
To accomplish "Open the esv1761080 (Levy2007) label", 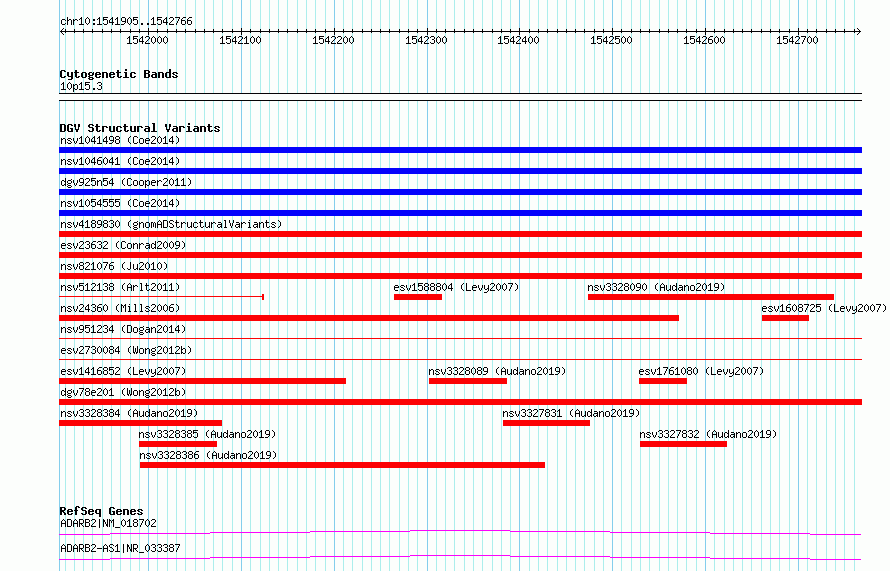I will pyautogui.click(x=701, y=371).
